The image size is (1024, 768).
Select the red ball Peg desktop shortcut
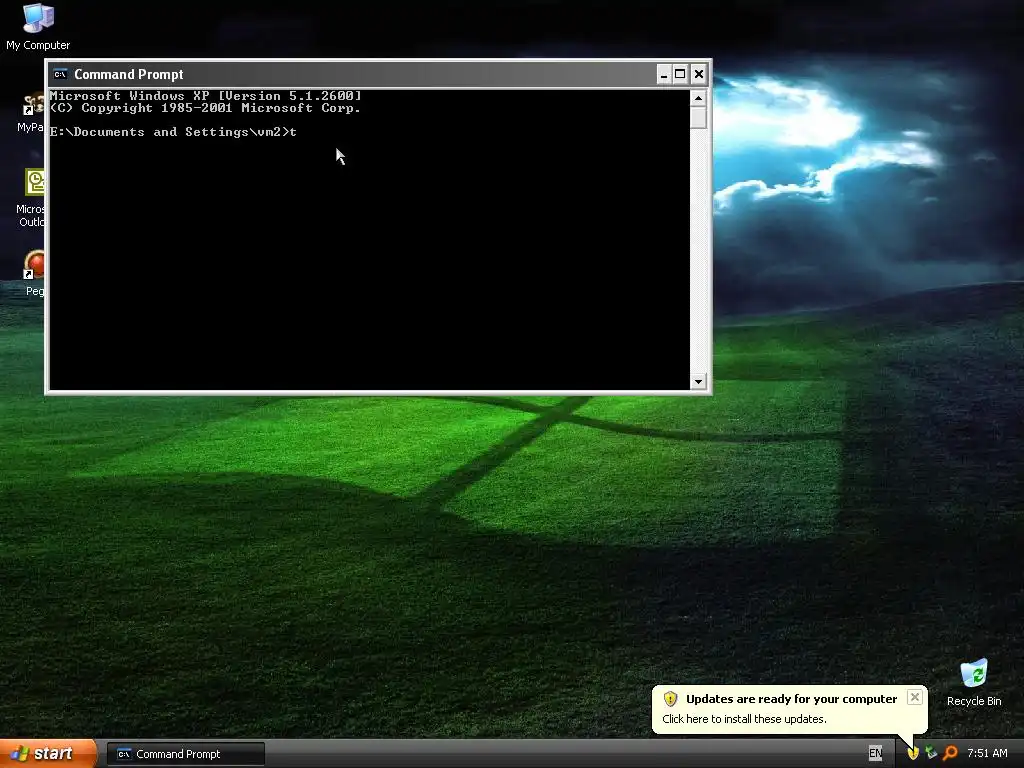tap(34, 273)
